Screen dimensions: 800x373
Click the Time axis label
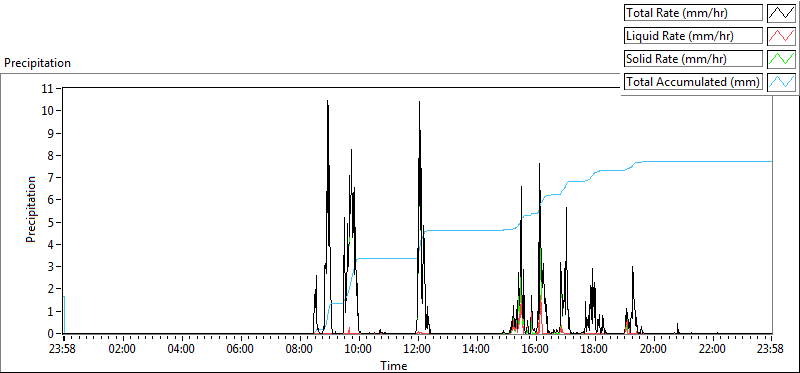(393, 365)
